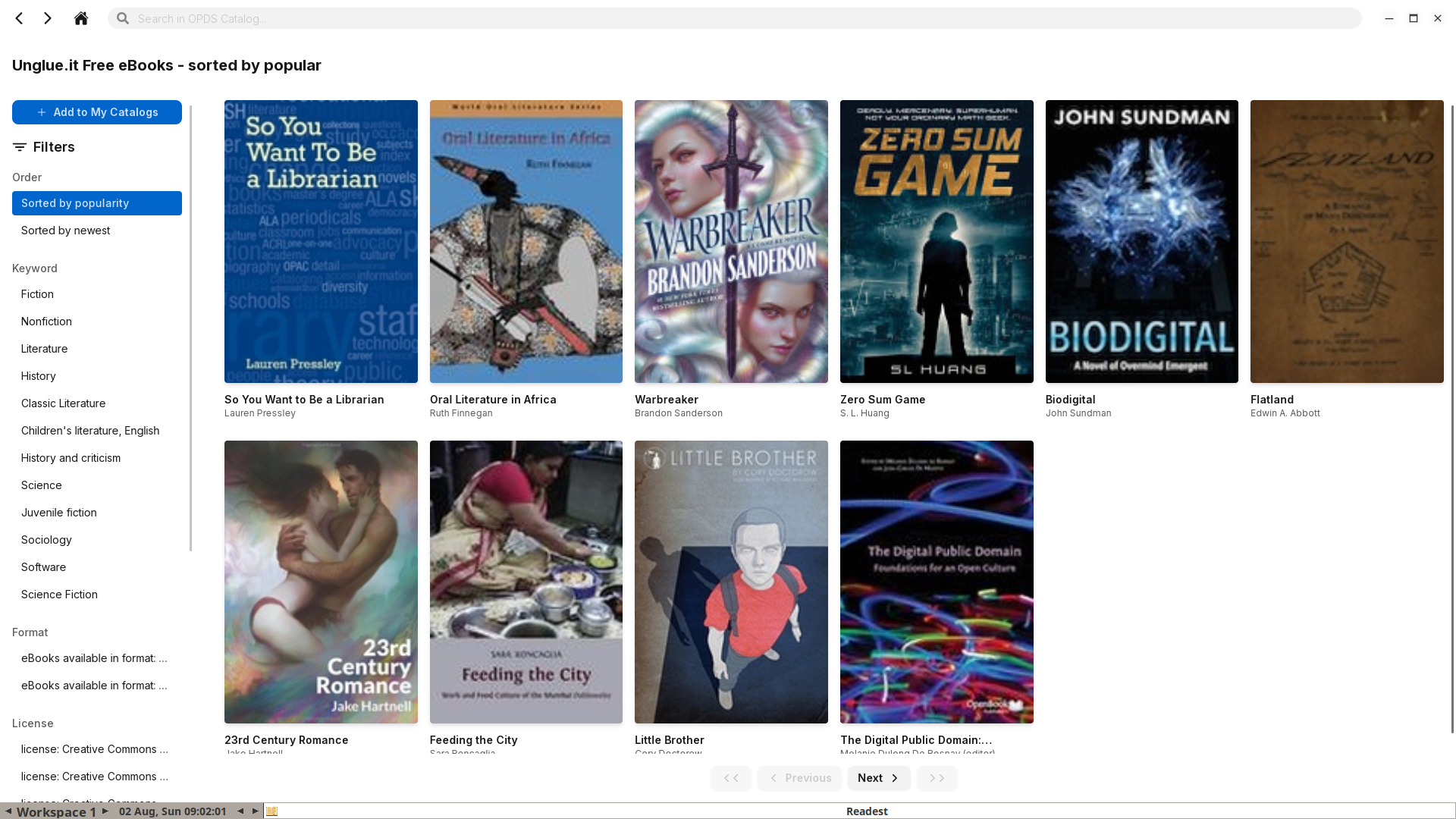The height and width of the screenshot is (819, 1456).
Task: Filter by Software keyword
Action: (97, 567)
